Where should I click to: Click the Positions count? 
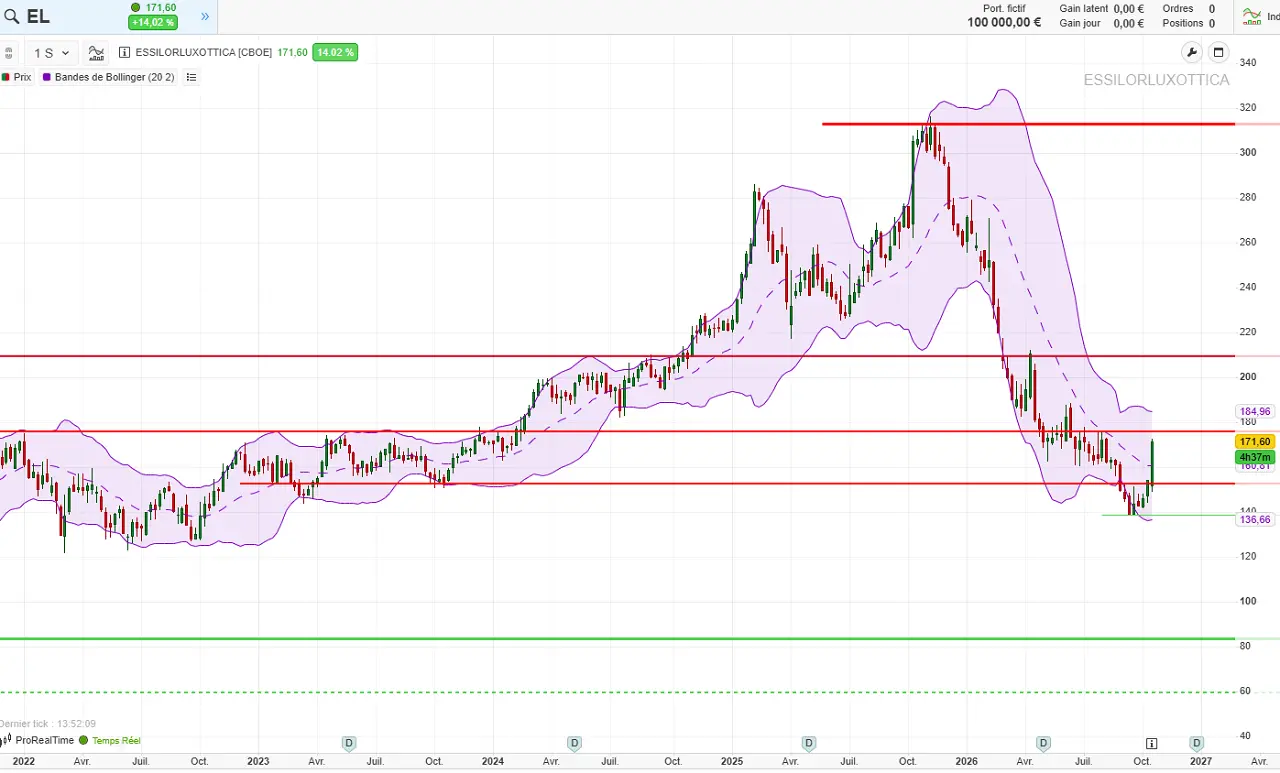point(1212,24)
